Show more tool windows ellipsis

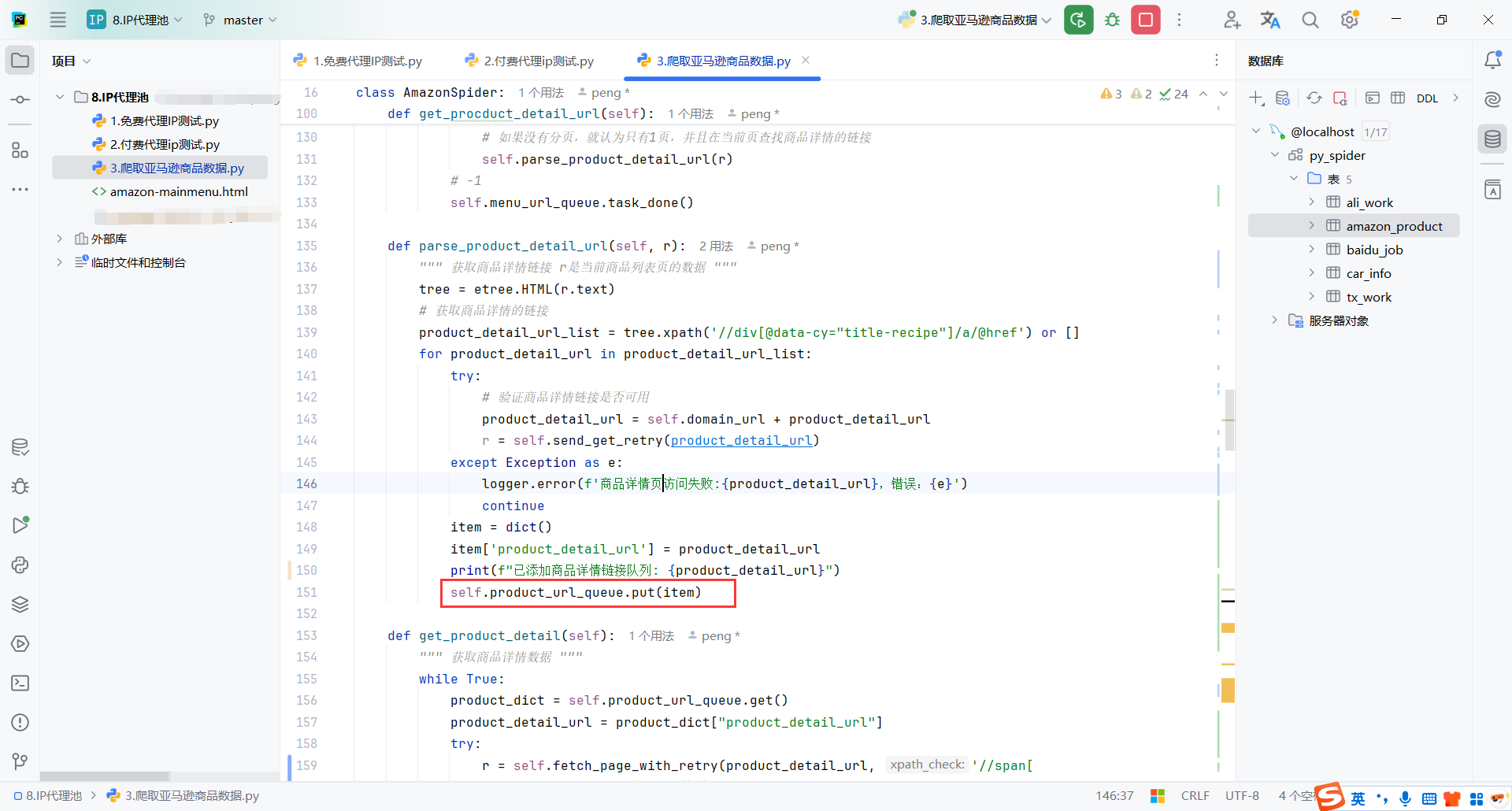coord(20,190)
